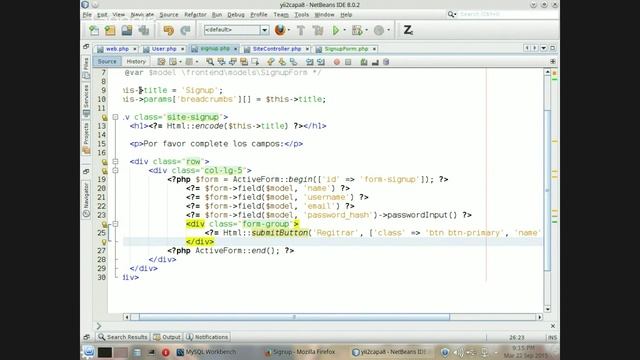Click Find Next Occurrence icon

(233, 62)
